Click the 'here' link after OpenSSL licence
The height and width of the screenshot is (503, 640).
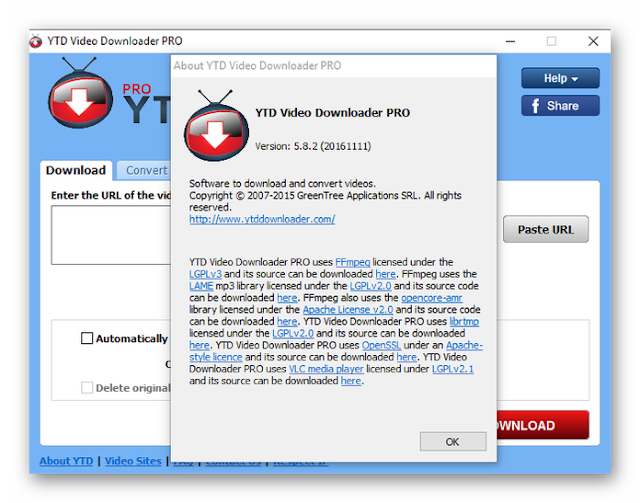point(407,357)
